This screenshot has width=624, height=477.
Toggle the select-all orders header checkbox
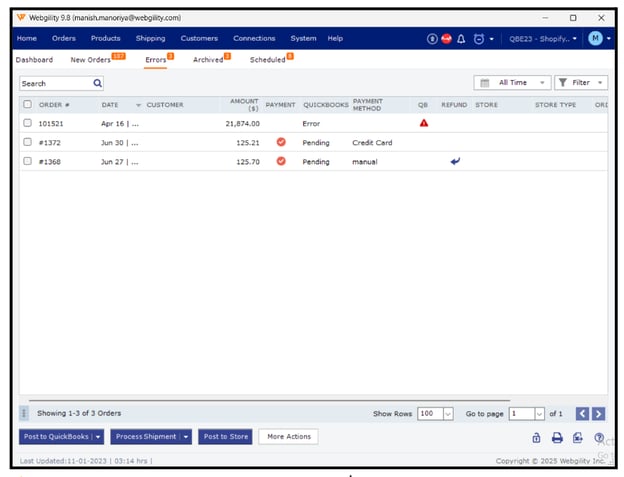[27, 104]
